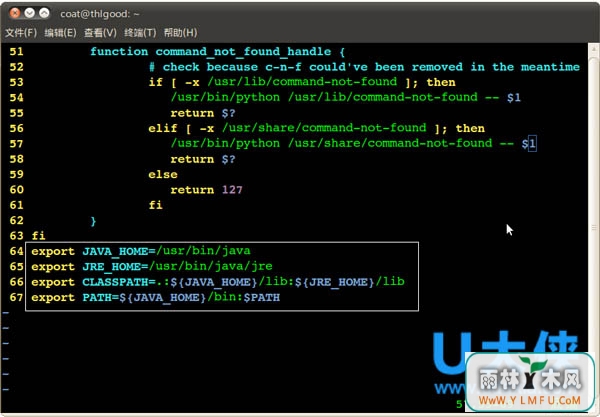Click /usr/lib/command-not-found path on line 53
Viewport: 600px width, 417px height.
pos(302,82)
